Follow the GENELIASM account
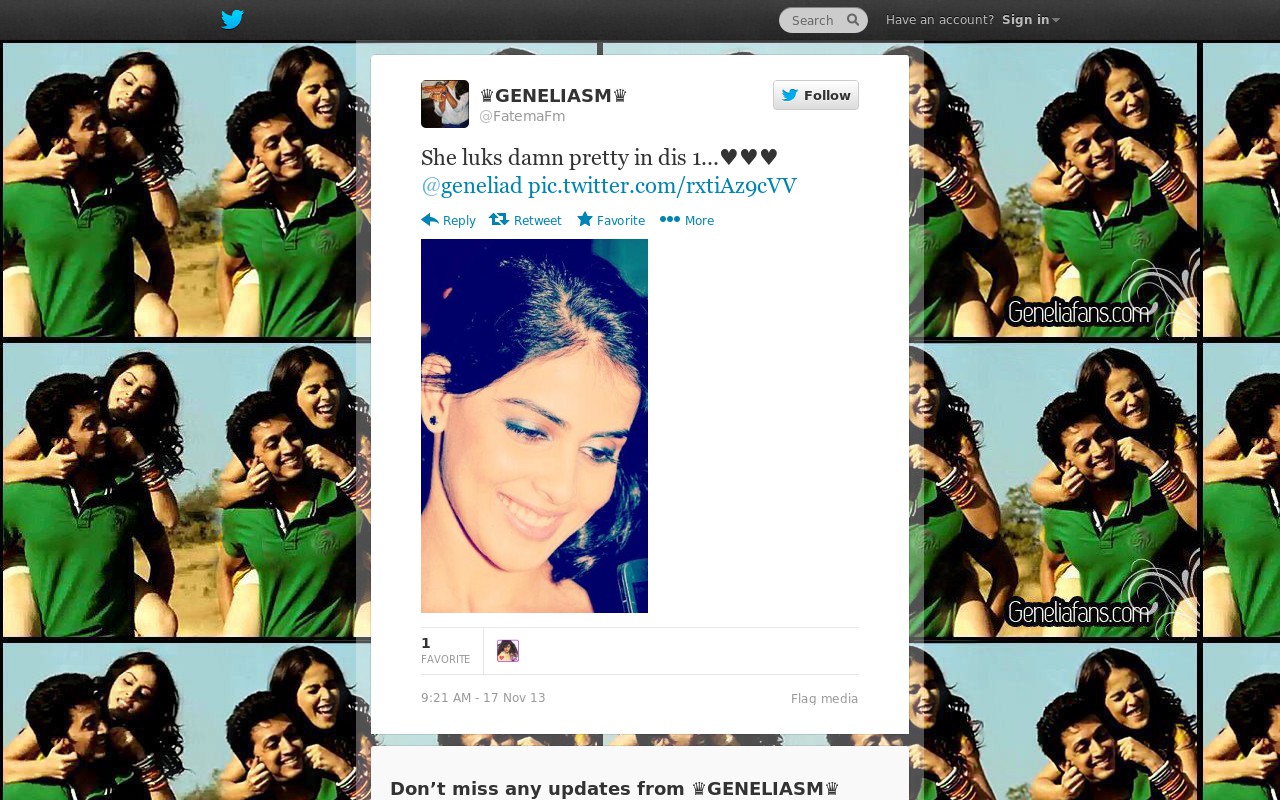 pos(816,95)
